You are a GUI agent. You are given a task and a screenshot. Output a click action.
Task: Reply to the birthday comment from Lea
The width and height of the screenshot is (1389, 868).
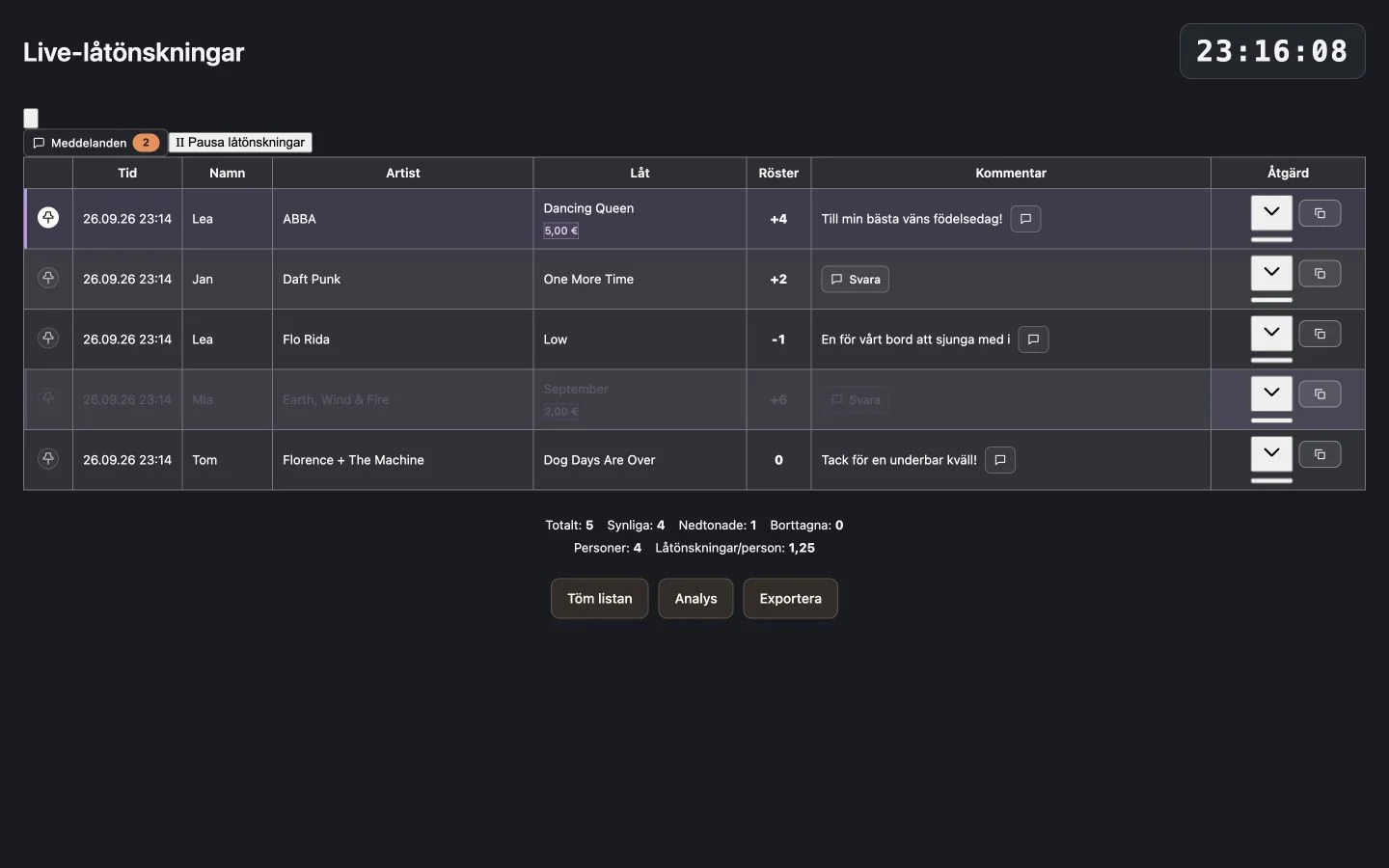click(1025, 219)
